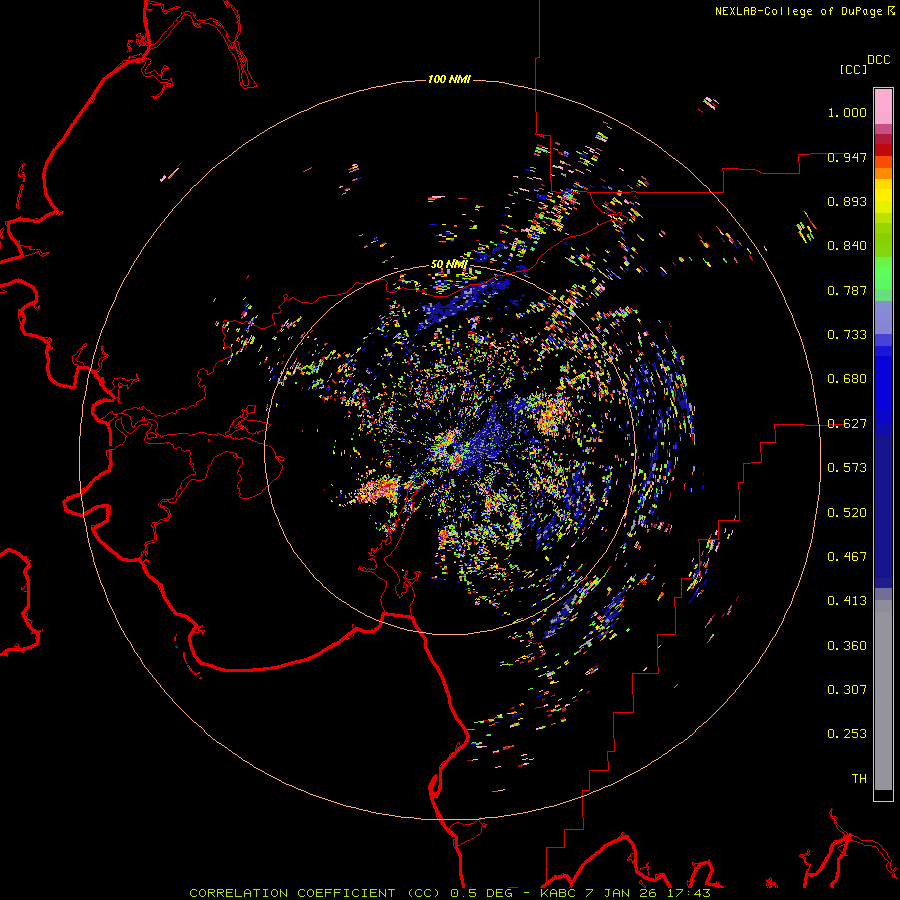The width and height of the screenshot is (900, 900).
Task: Pick the dark red swatch above 0.947
Action: pos(883,150)
